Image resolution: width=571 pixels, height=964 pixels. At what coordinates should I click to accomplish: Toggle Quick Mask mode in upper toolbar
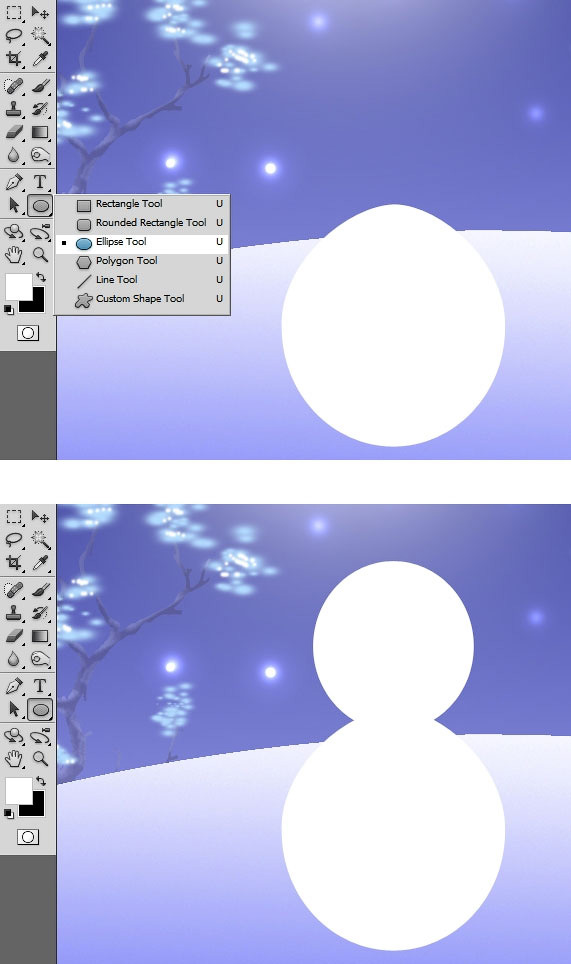point(28,333)
